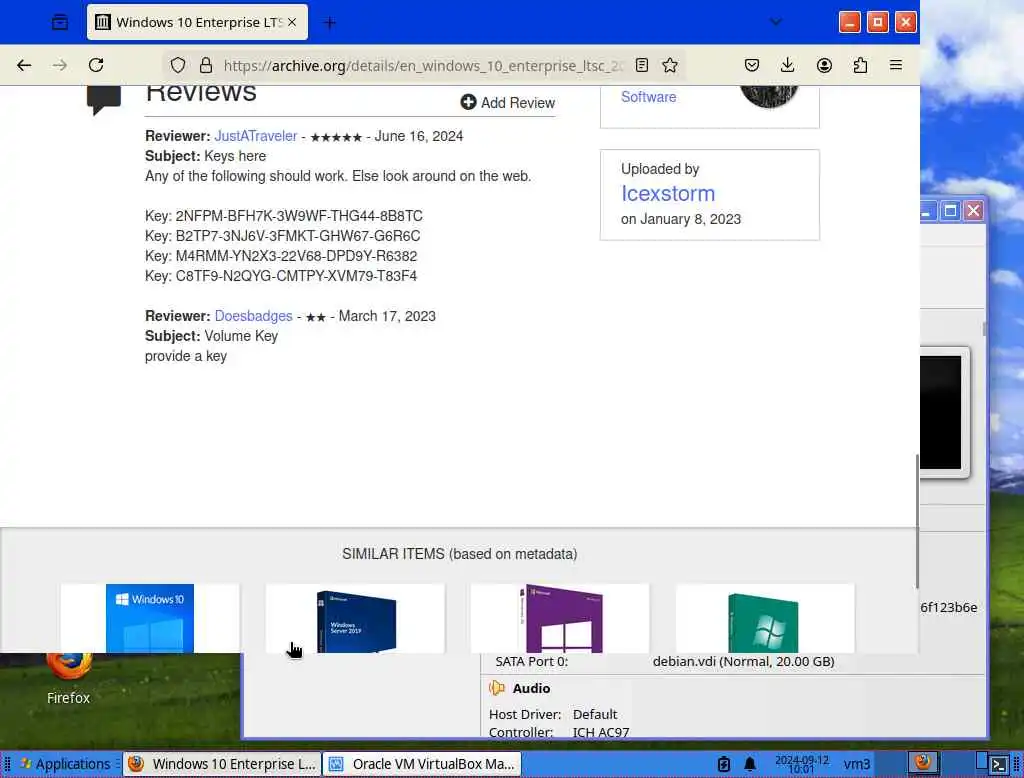Screen dimensions: 1024x778
Task: Open the notifications bell tray icon
Action: pyautogui.click(x=750, y=764)
